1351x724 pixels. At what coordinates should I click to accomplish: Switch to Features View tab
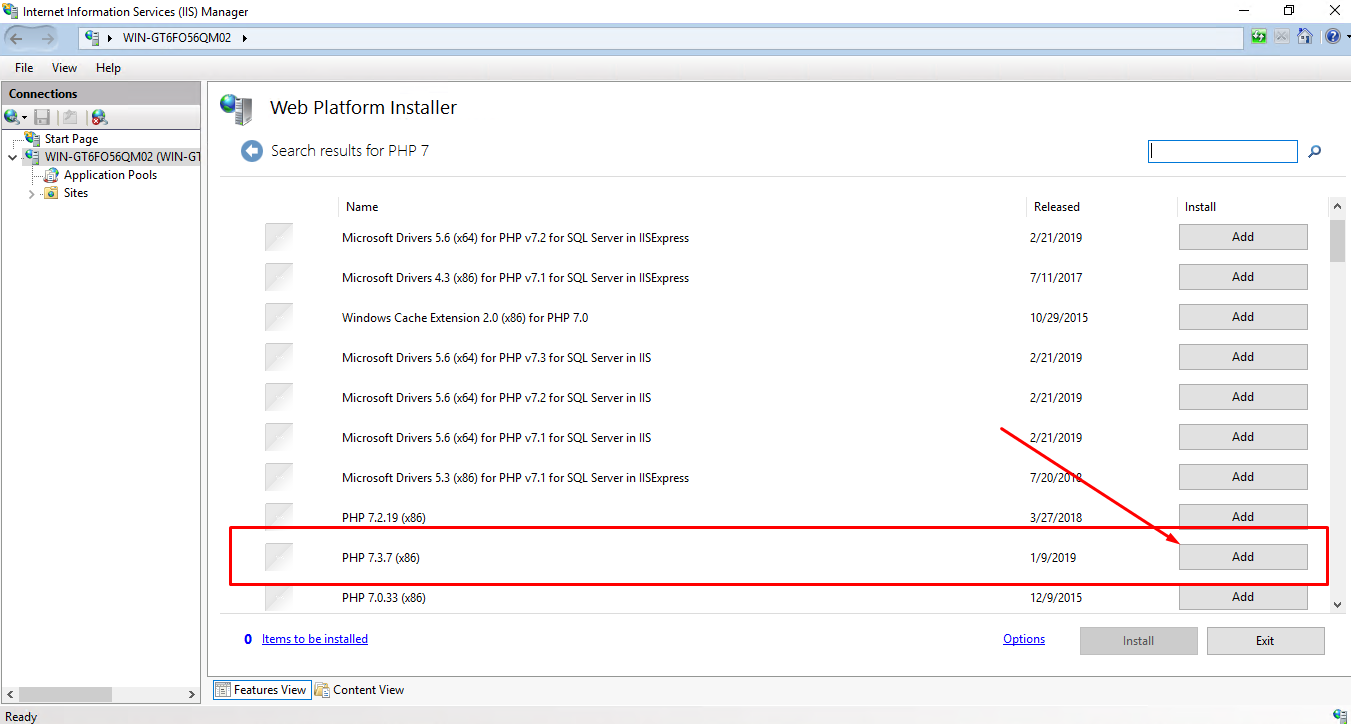(260, 690)
